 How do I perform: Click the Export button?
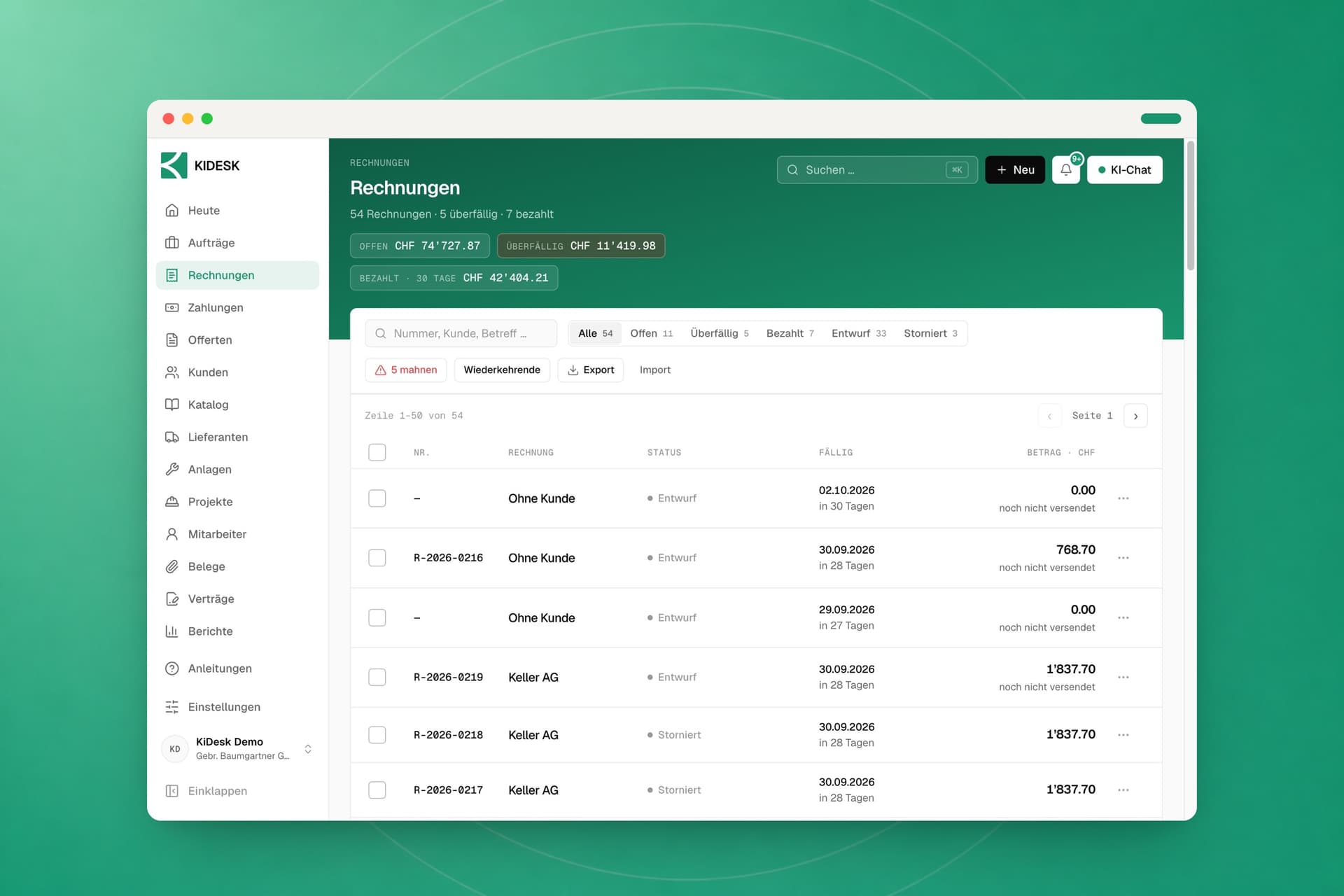click(591, 370)
